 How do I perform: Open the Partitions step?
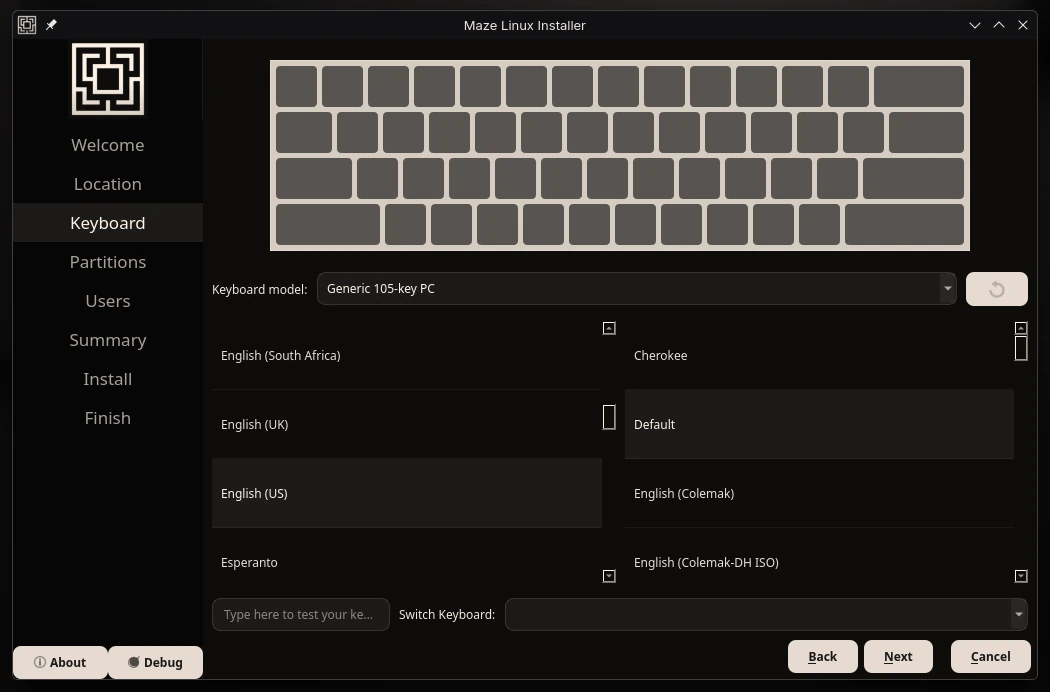108,262
